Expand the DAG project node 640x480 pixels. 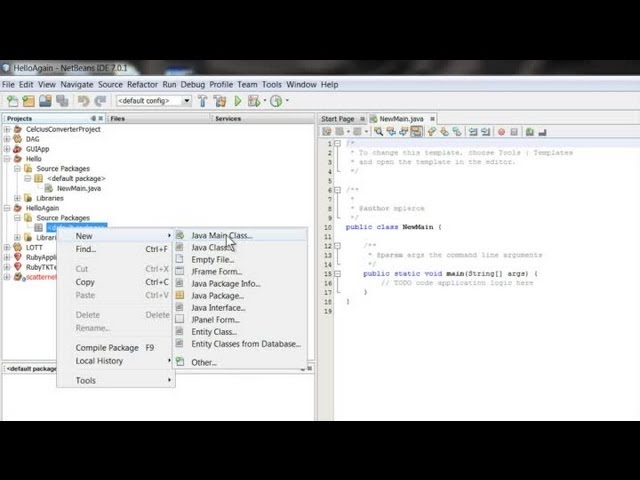click(x=7, y=139)
